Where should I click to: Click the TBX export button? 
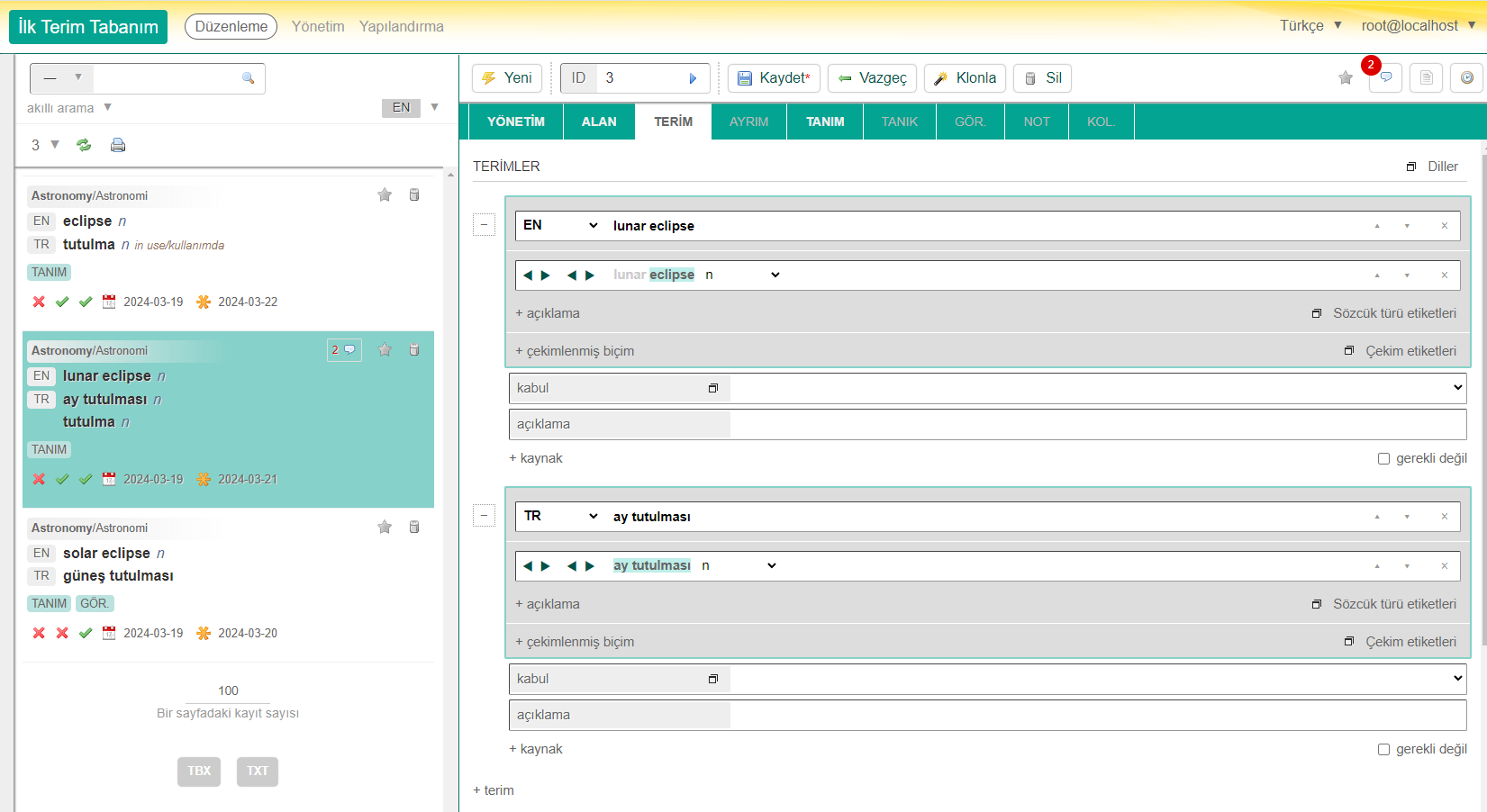click(199, 771)
